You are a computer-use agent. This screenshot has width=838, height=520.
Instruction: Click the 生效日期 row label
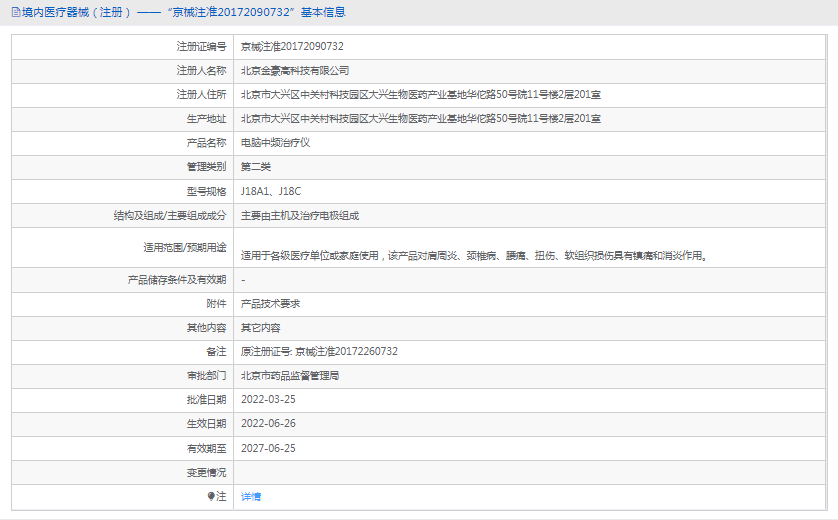(x=206, y=423)
